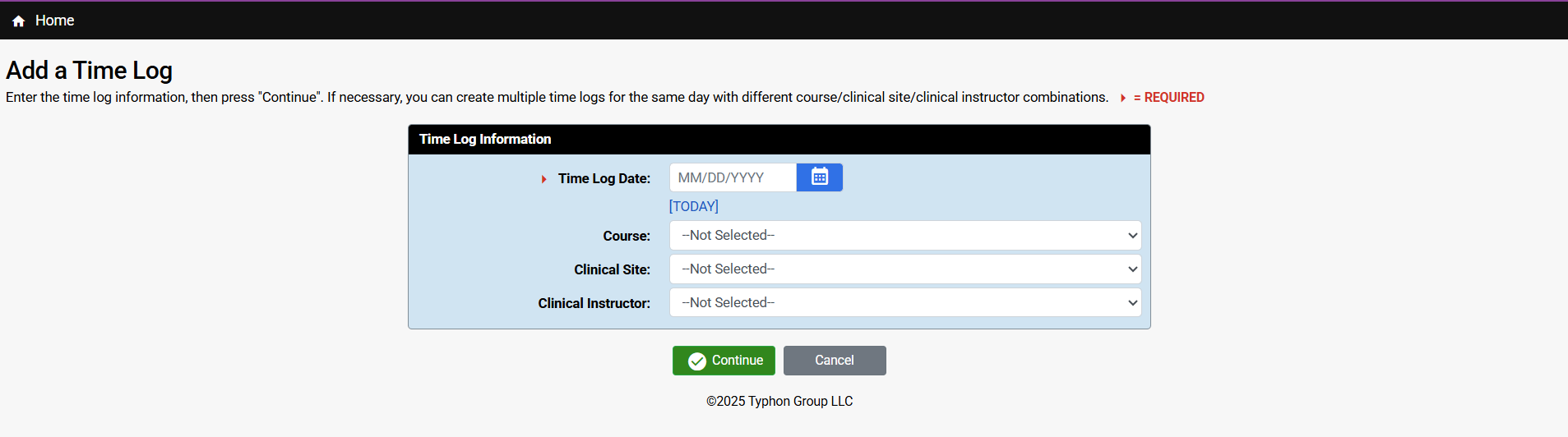The height and width of the screenshot is (437, 1568).
Task: Go to the Home link
Action: 54,21
